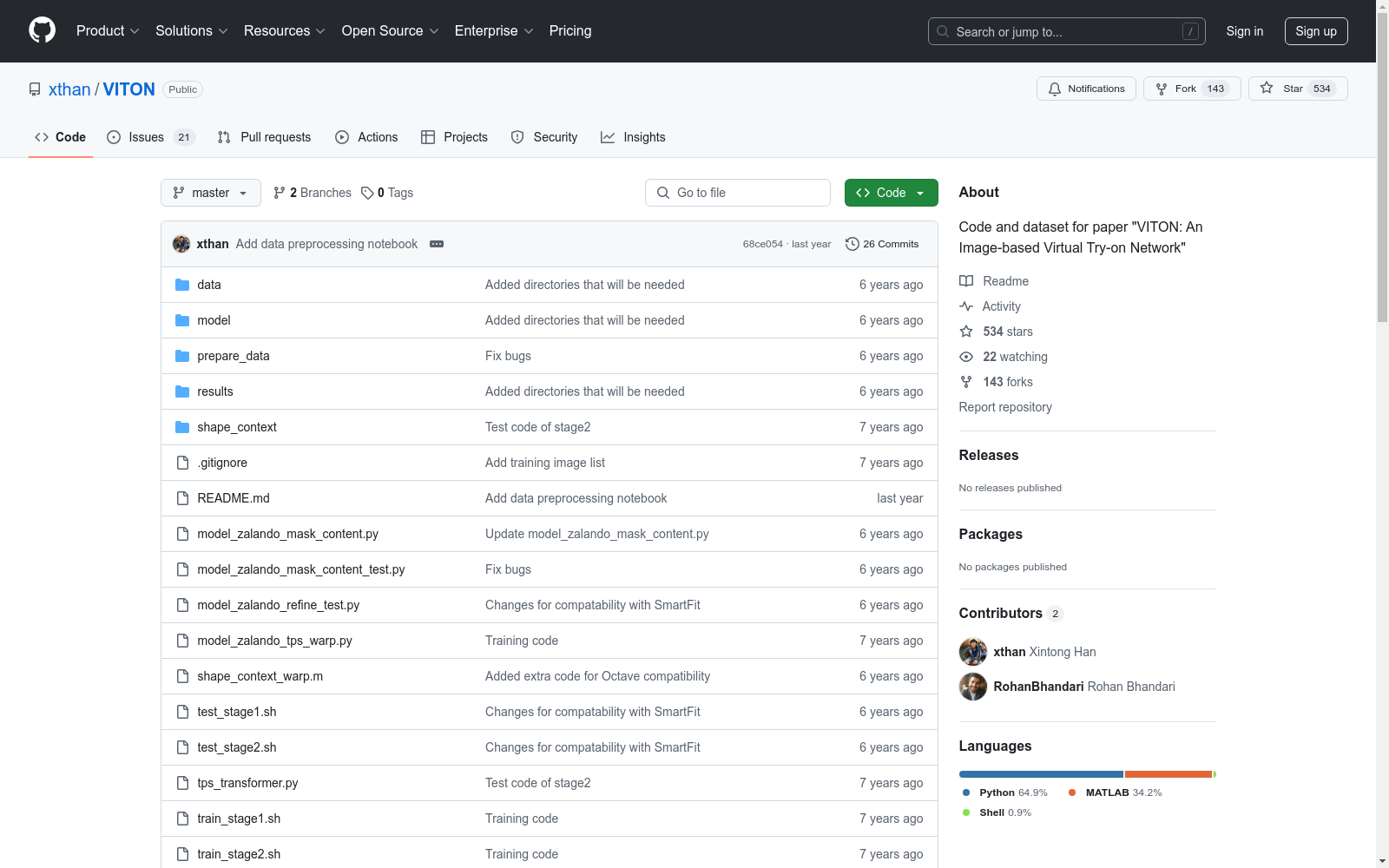1389x868 pixels.
Task: Expand the Product menu
Action: click(x=108, y=30)
